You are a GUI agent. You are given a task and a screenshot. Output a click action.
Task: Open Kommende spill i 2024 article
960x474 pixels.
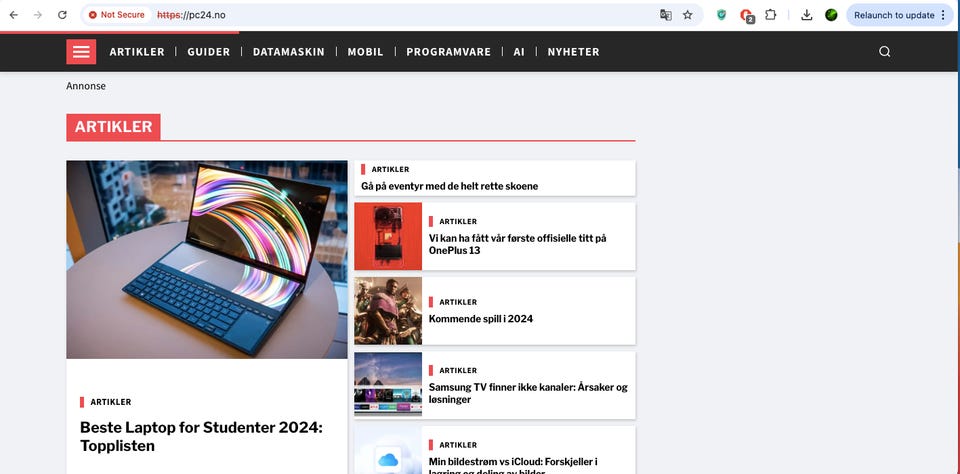[x=481, y=318]
